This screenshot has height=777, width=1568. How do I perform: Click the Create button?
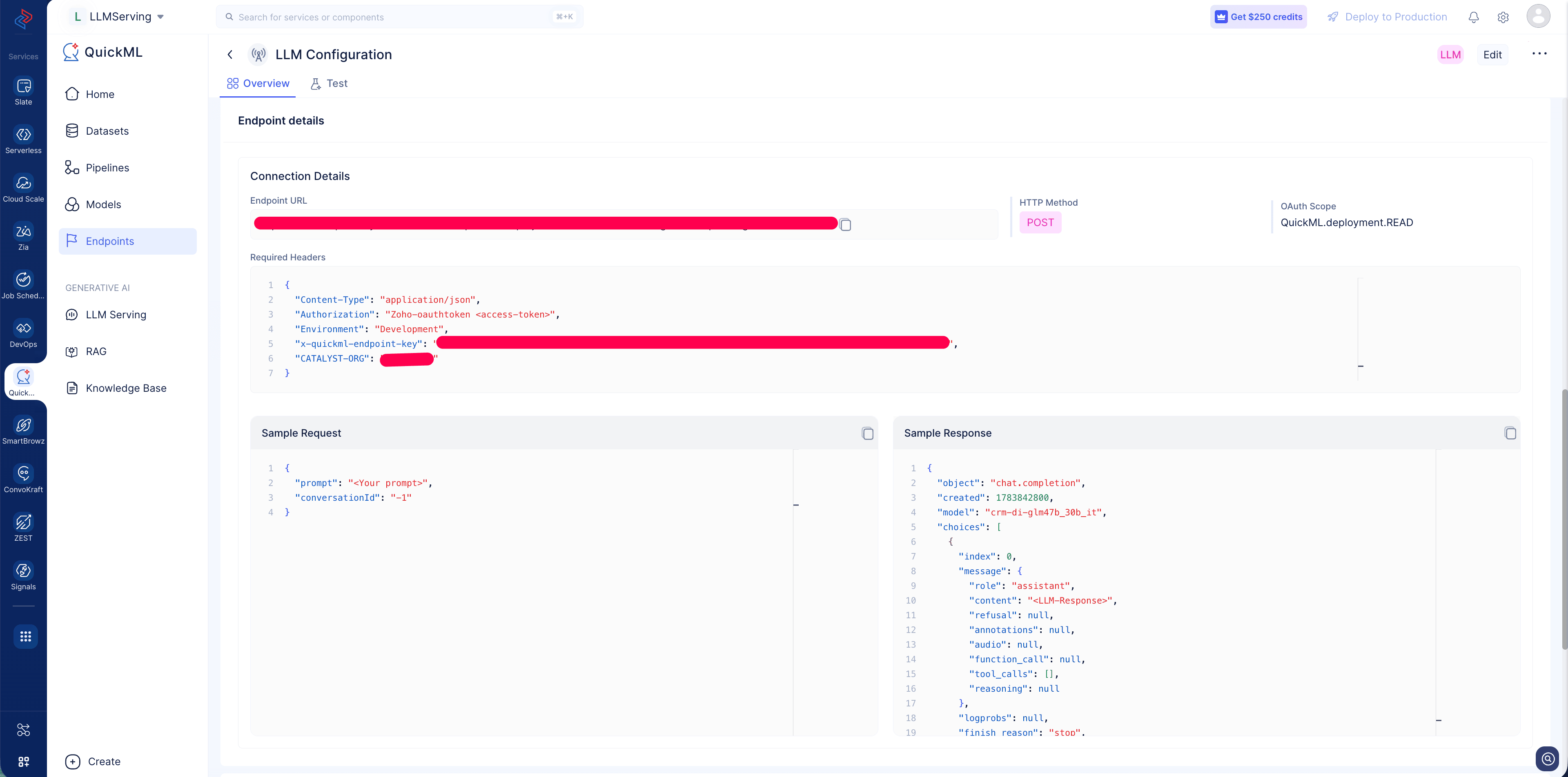click(93, 761)
